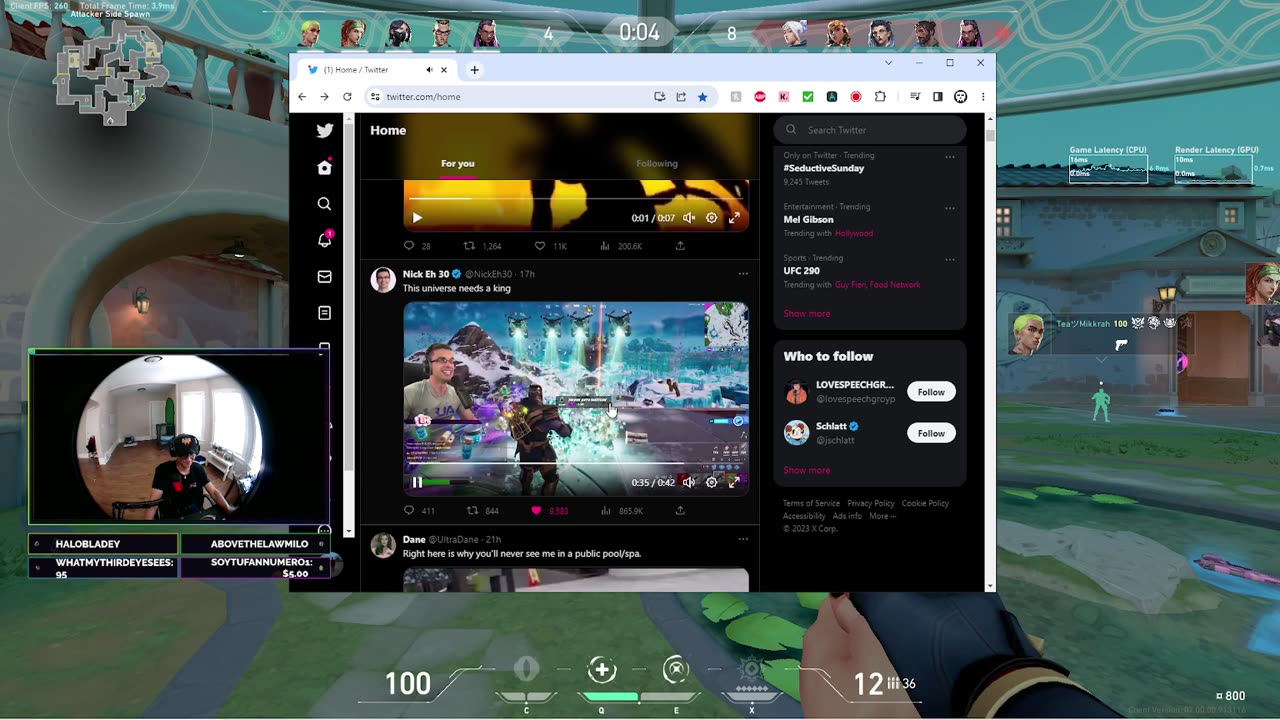
Task: Open the tab search chevron
Action: 888,63
